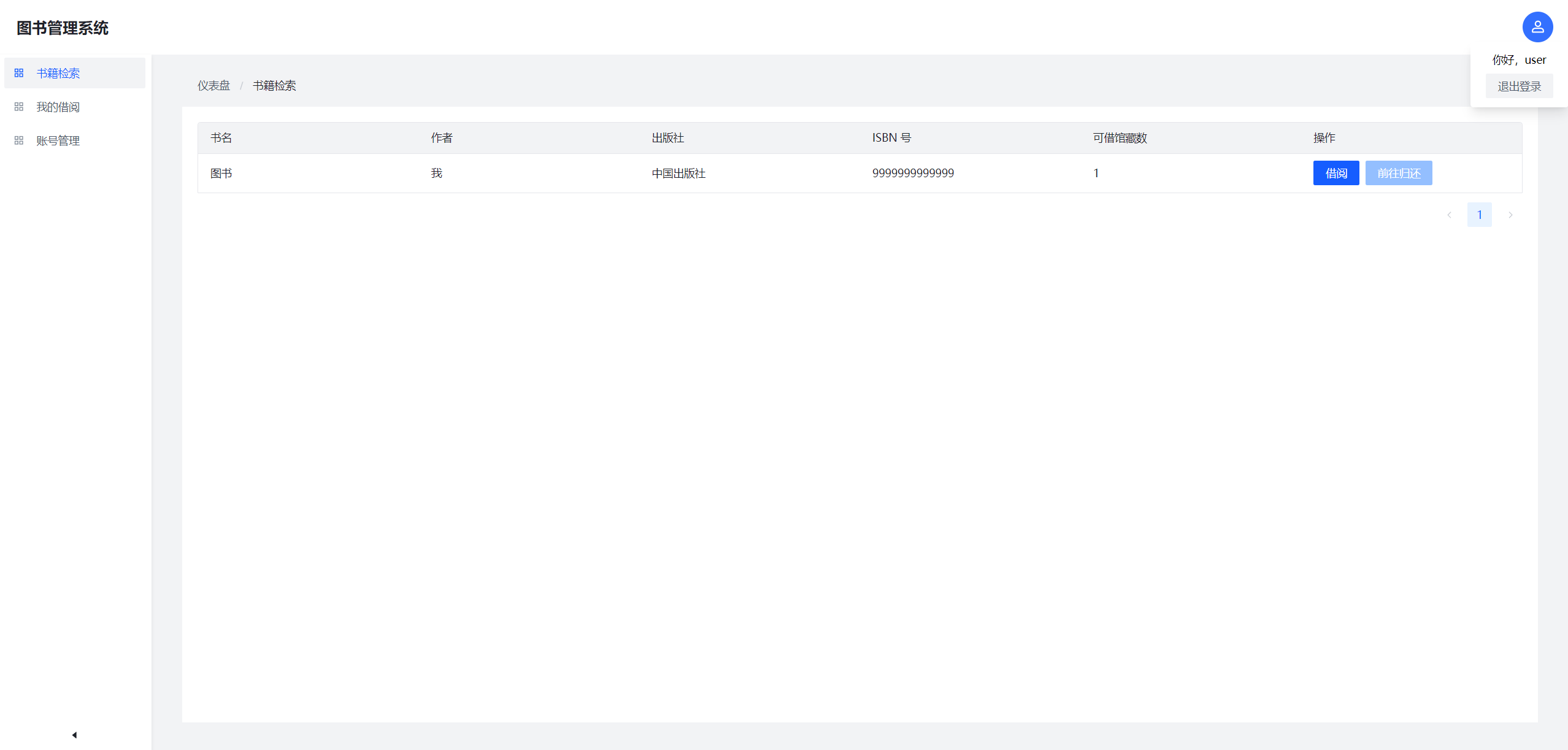The height and width of the screenshot is (750, 1568).
Task: Go to previous page arrow
Action: [1449, 215]
